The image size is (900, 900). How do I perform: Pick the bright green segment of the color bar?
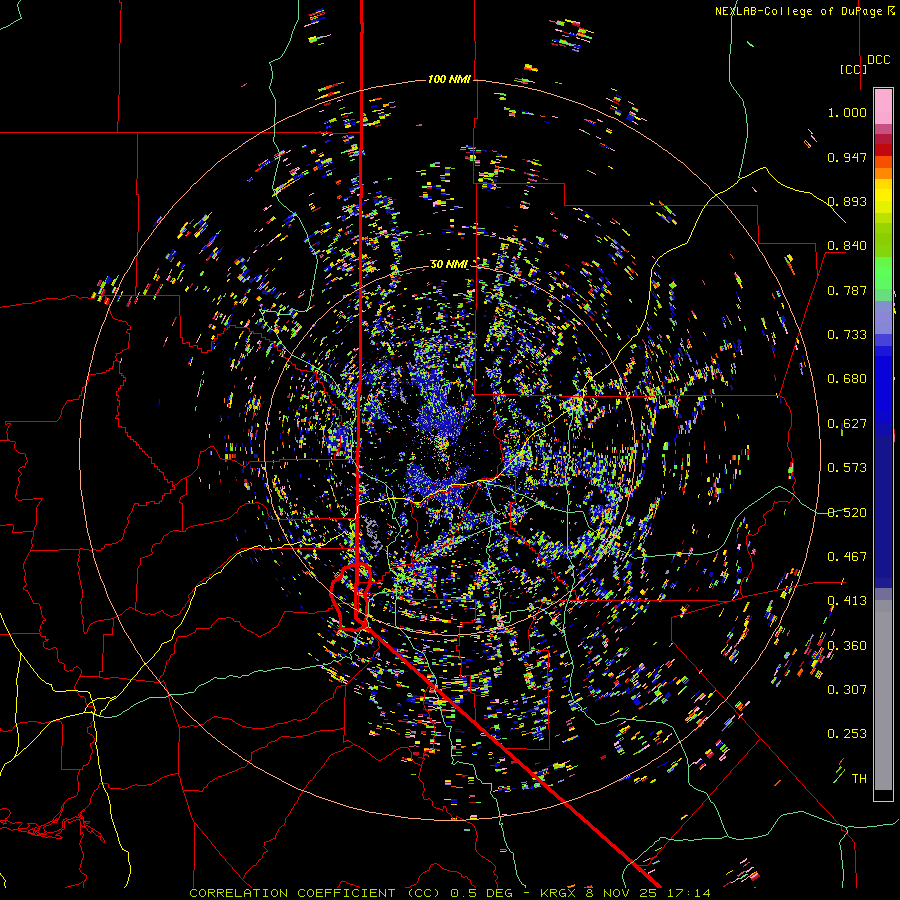(883, 273)
